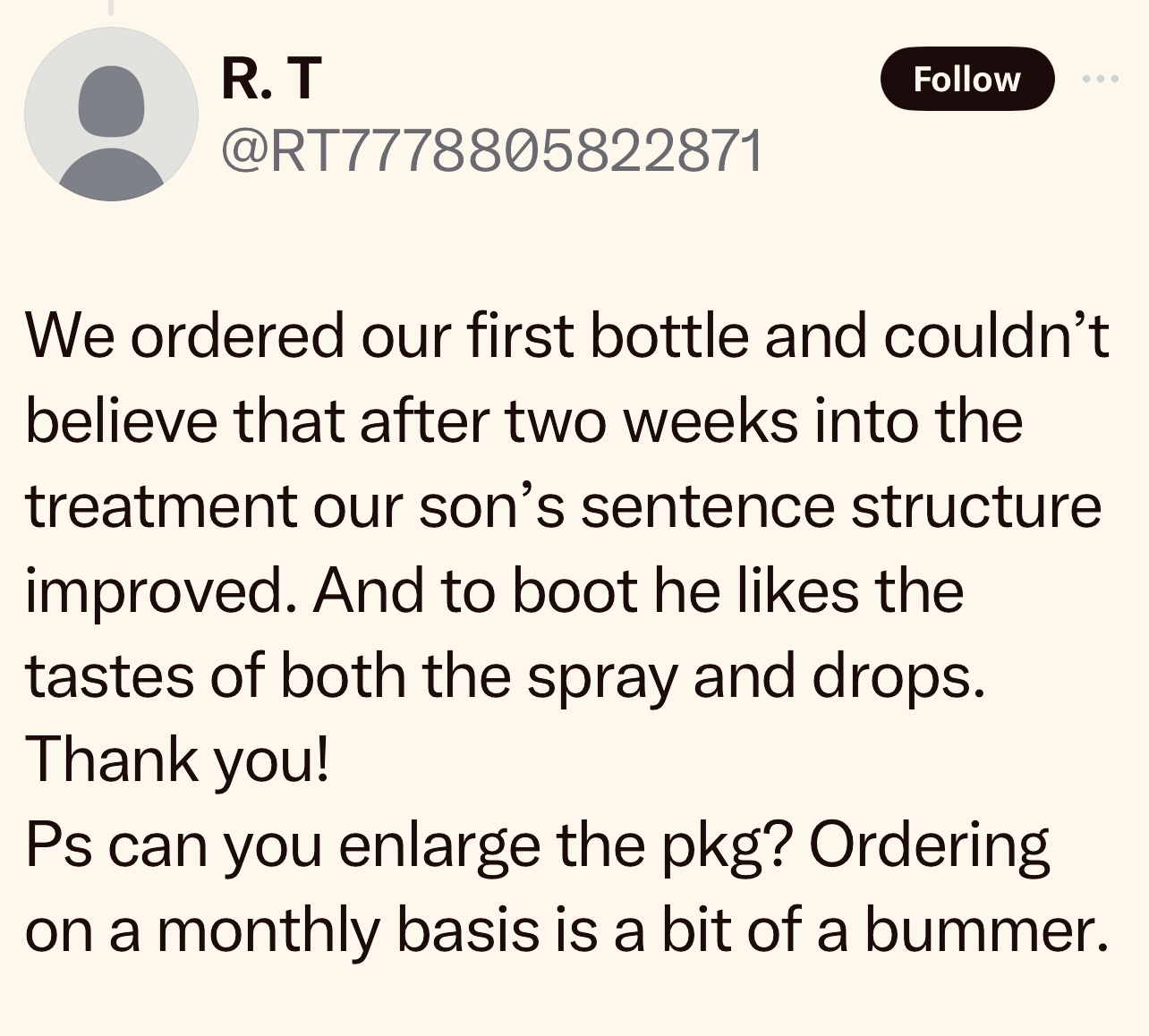Click the line "treatment our son's sentence structure"
This screenshot has width=1149, height=1036.
pos(563,505)
